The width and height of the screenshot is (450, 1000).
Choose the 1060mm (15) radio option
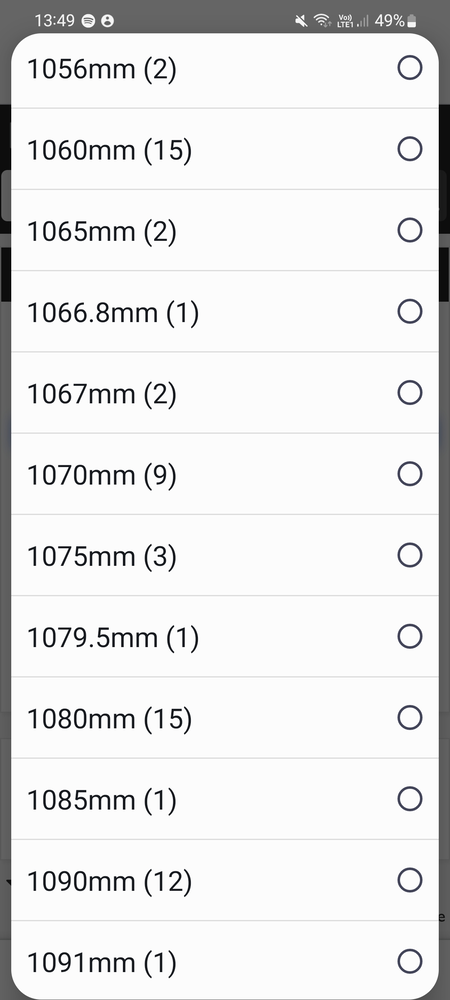pos(410,149)
